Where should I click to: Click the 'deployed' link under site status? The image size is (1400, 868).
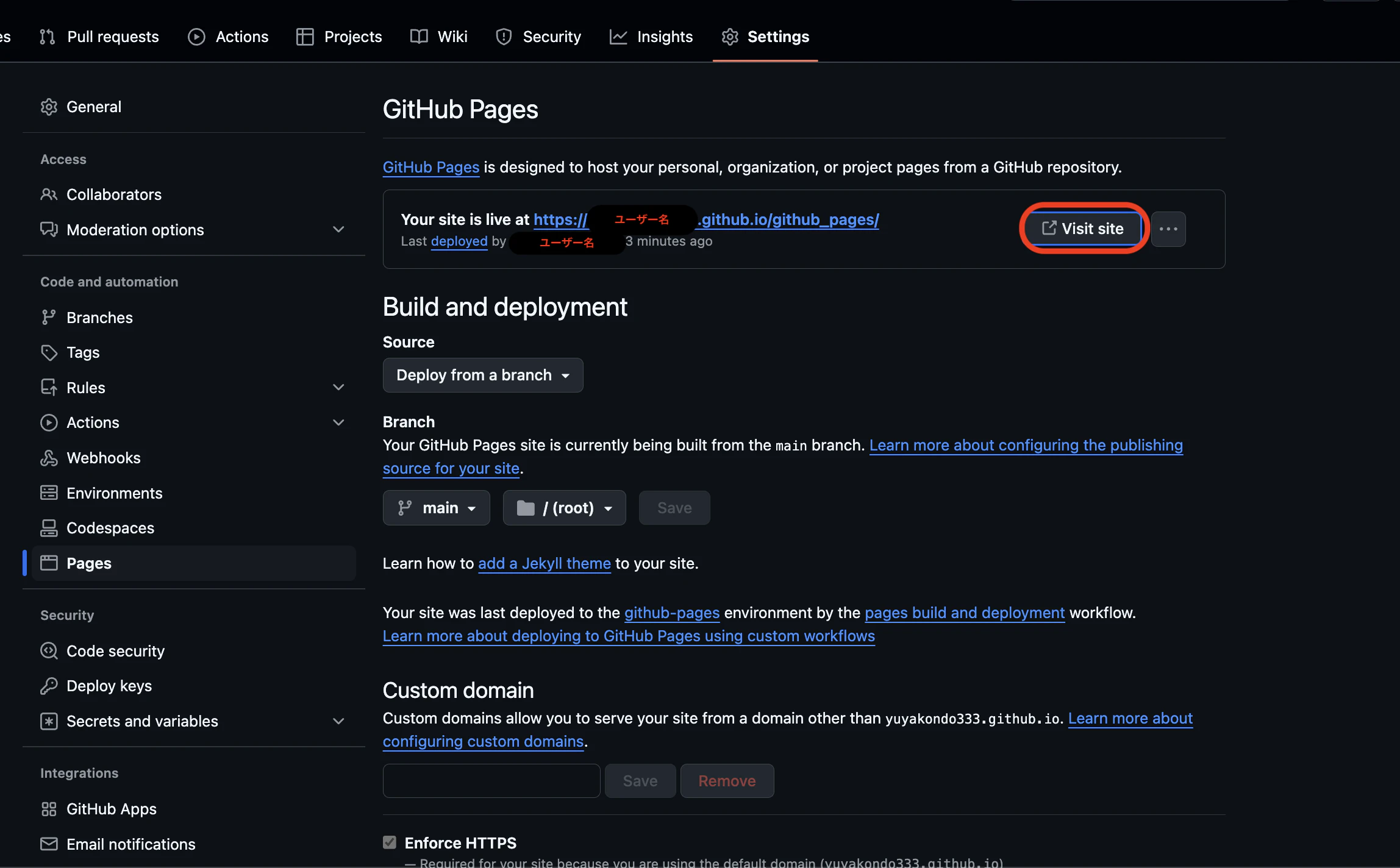pos(459,241)
